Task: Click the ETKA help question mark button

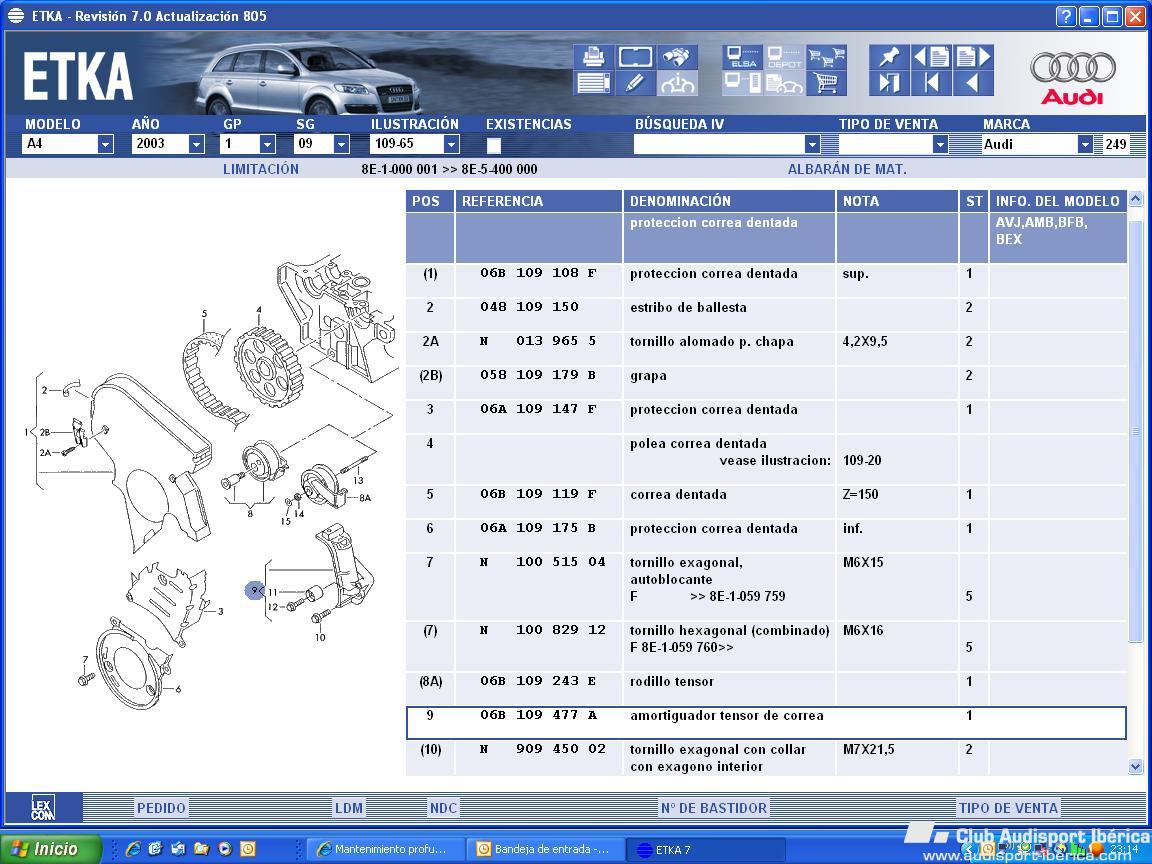Action: click(1066, 16)
